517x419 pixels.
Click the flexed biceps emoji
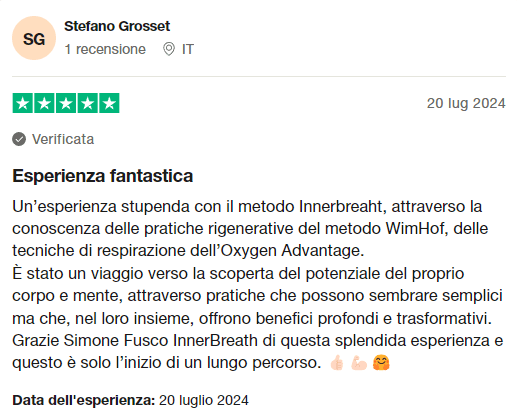[359, 363]
